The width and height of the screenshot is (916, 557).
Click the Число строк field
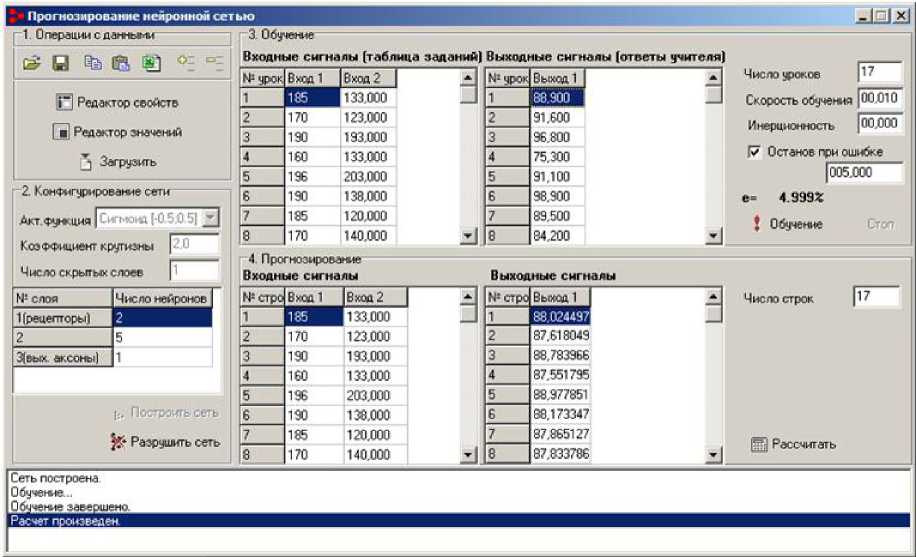pos(876,296)
